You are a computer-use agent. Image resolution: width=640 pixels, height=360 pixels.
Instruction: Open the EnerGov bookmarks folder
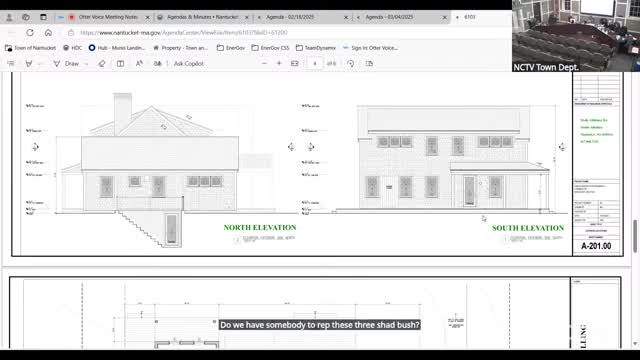point(231,48)
